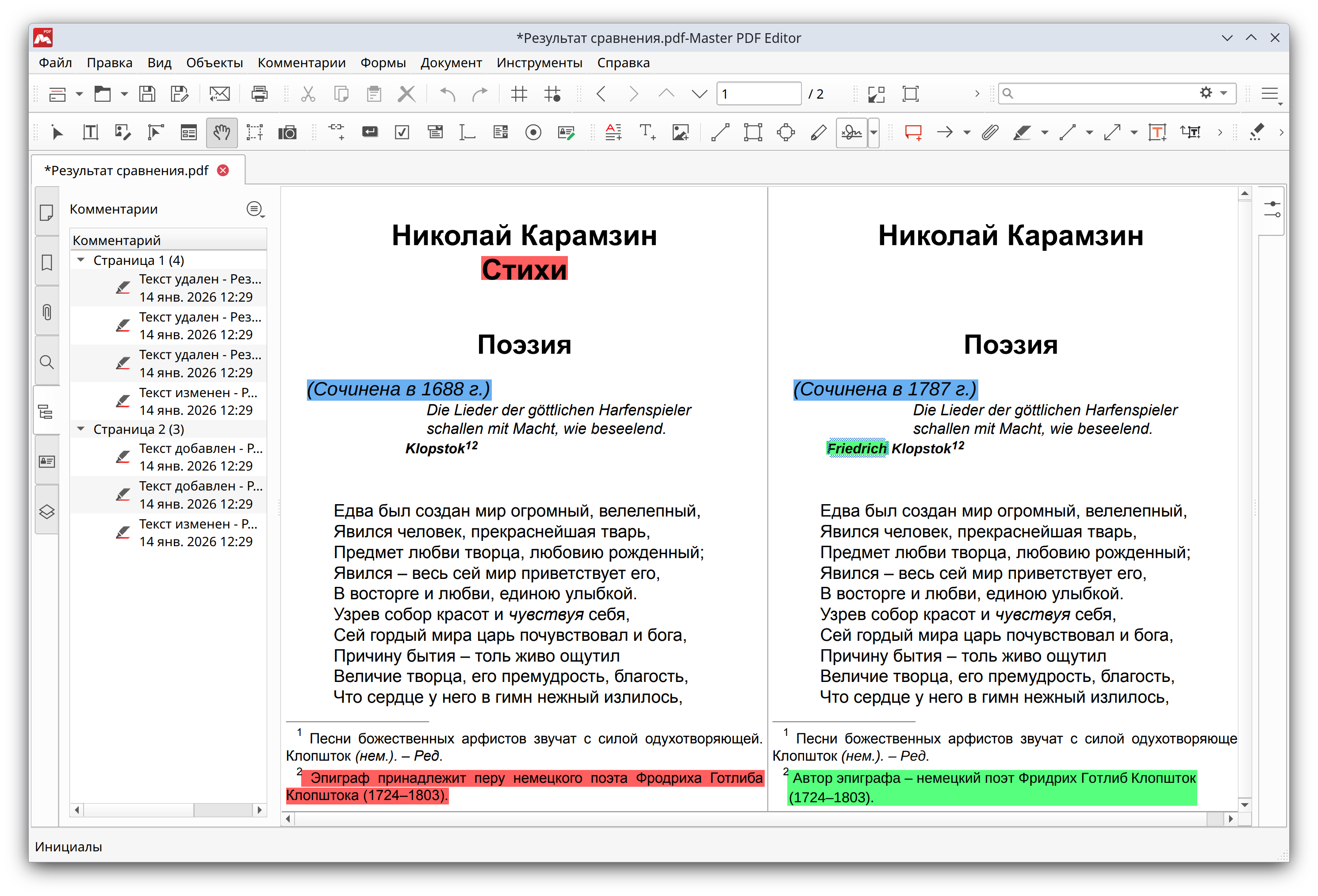Collapse the Страница 2 (3) tree node

click(x=81, y=429)
